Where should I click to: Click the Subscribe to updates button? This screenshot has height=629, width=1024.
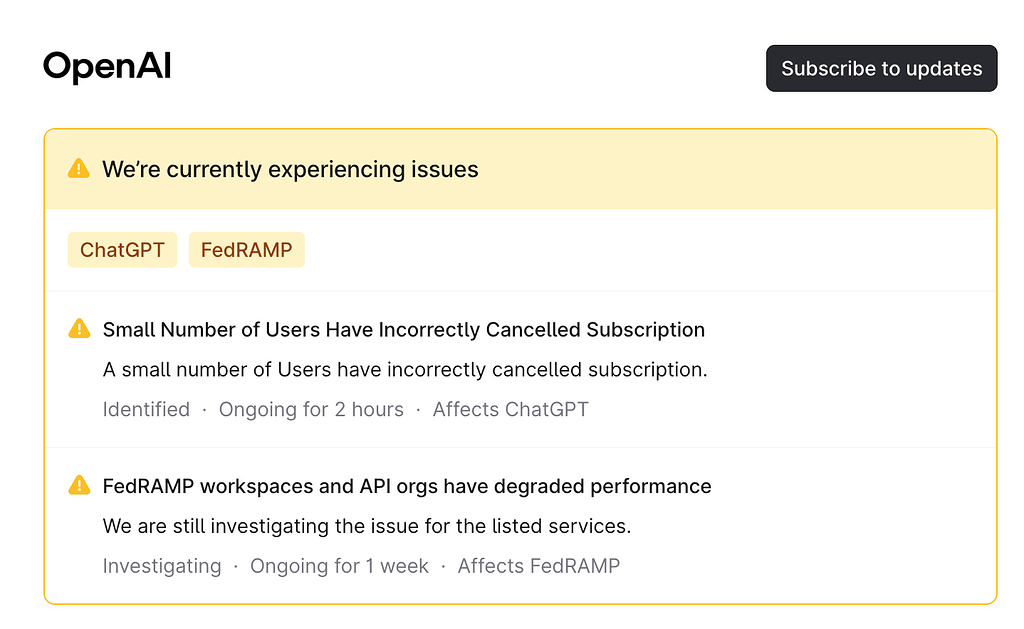(x=881, y=69)
